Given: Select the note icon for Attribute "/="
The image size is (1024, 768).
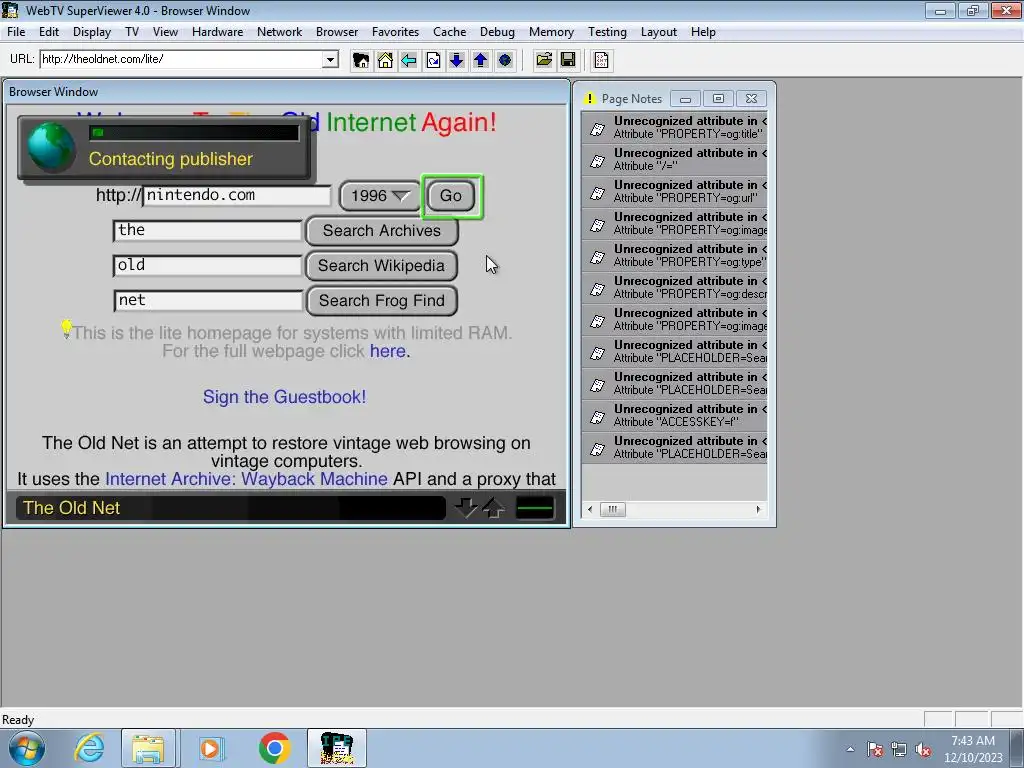Looking at the screenshot, I should pyautogui.click(x=598, y=160).
